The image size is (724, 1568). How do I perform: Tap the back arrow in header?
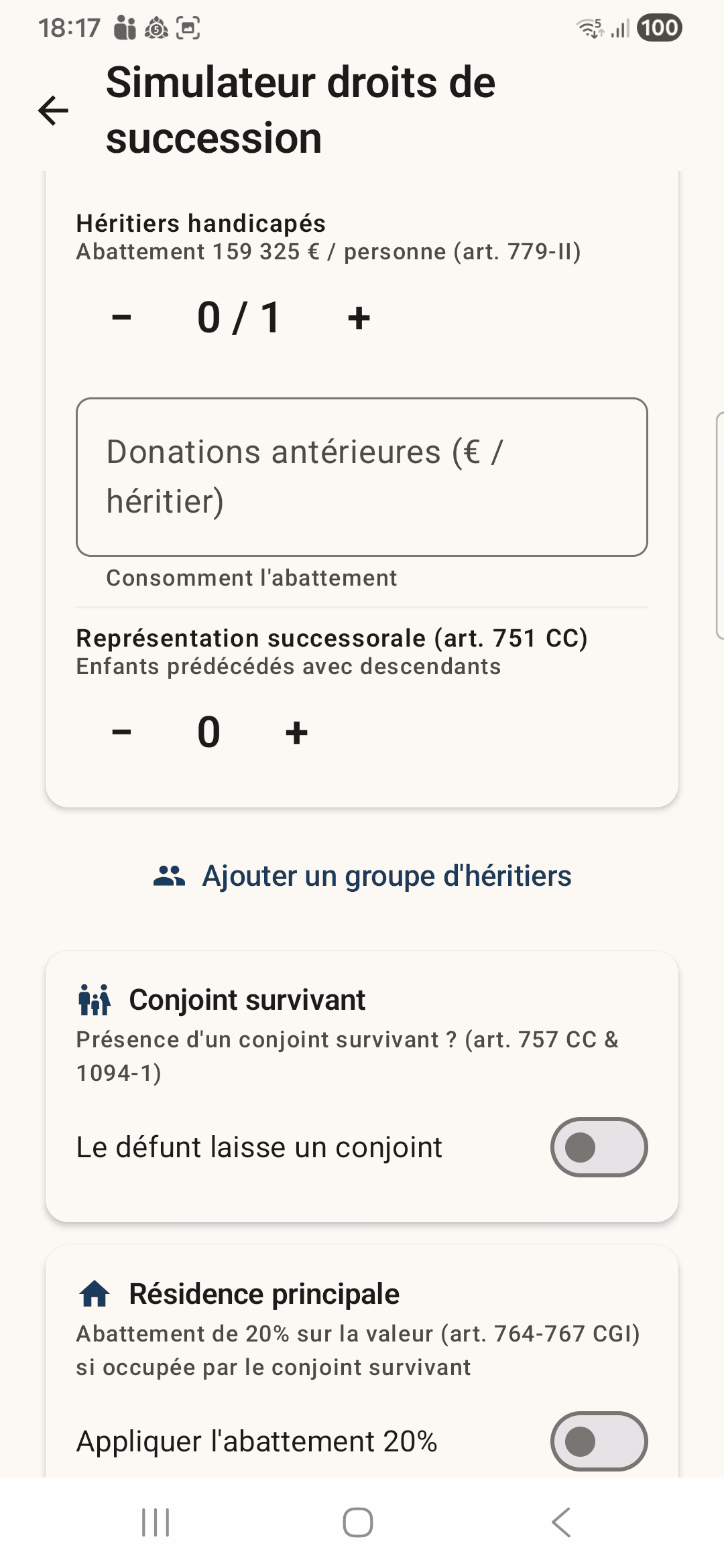(54, 111)
